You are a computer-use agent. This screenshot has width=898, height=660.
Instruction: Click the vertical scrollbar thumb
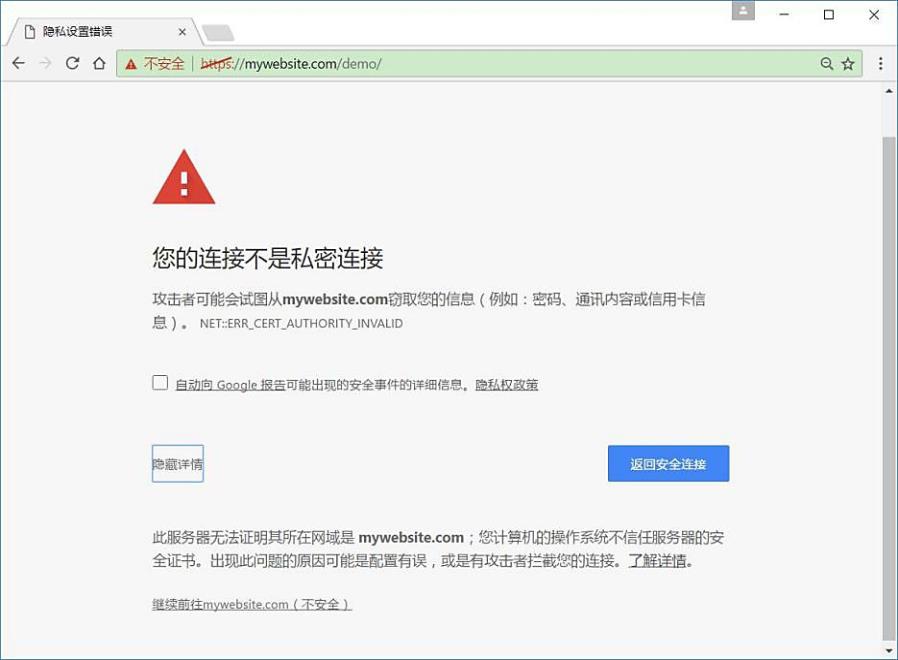click(x=888, y=390)
